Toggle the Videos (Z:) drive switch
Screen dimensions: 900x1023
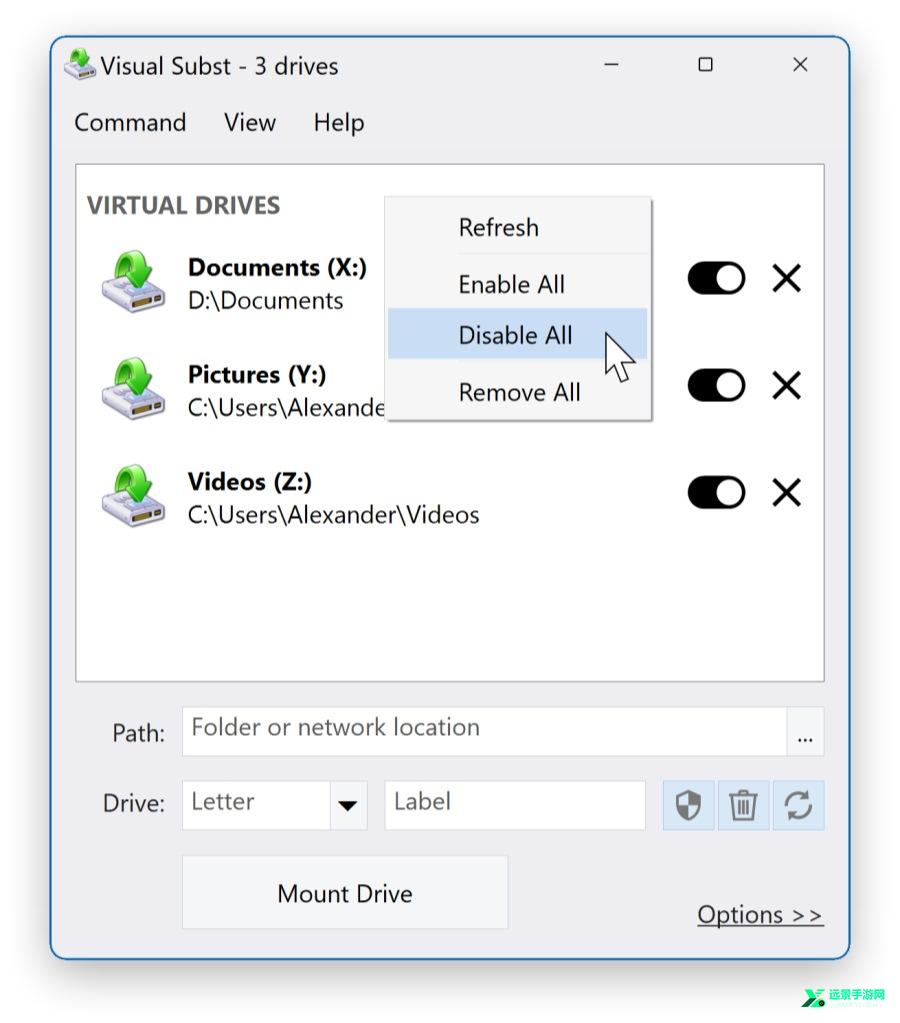717,493
